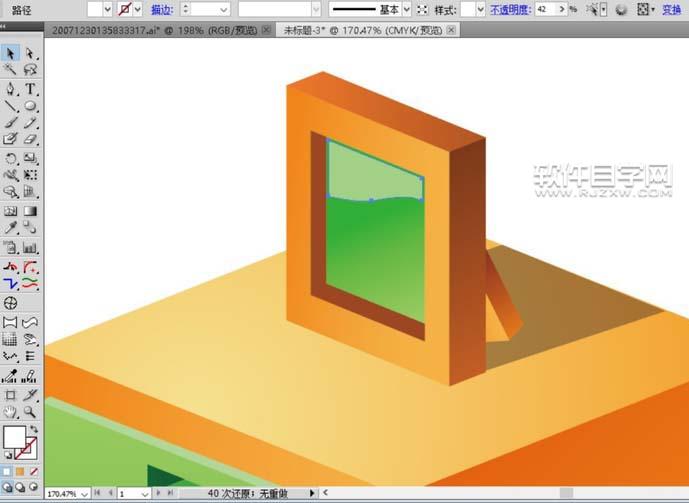689x503 pixels.
Task: Open the Recolor Artwork color wheel icon
Action: [621, 9]
